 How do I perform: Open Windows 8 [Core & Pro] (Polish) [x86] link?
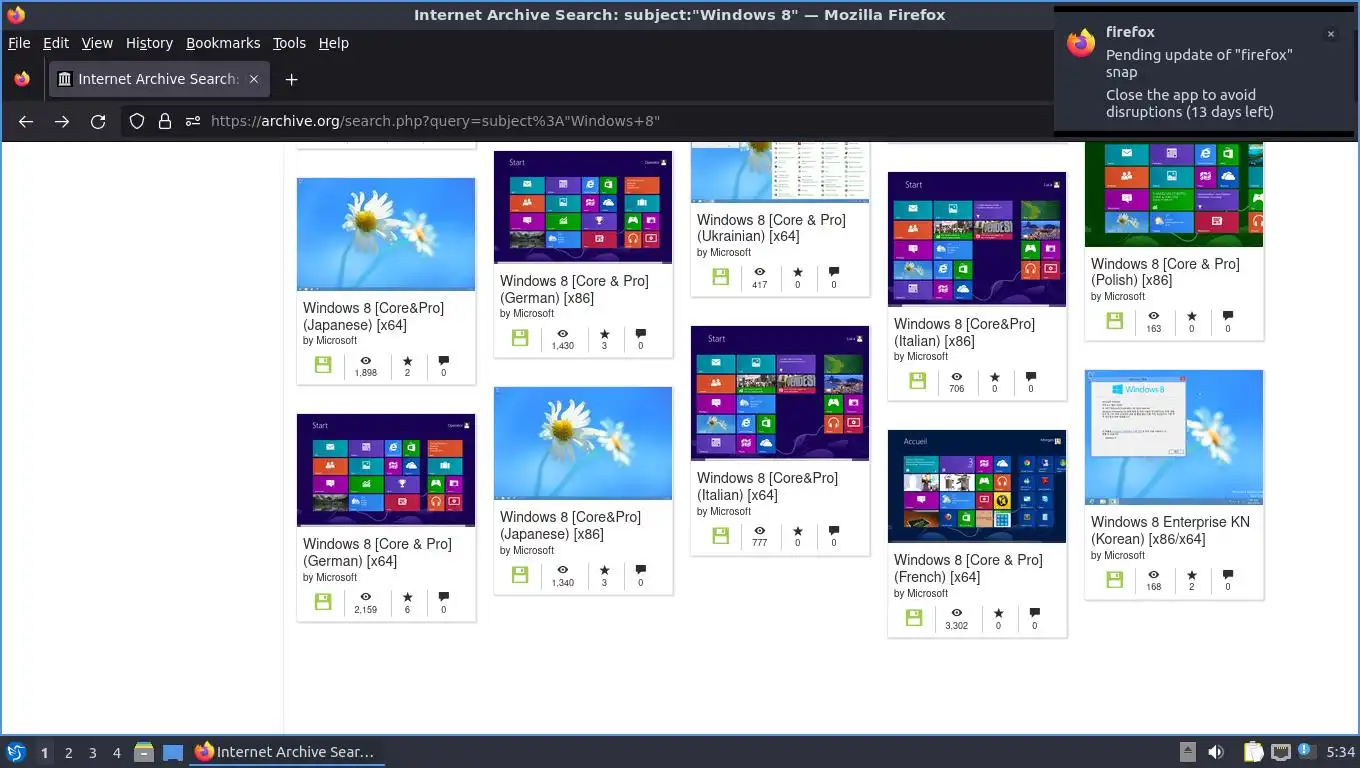1165,272
